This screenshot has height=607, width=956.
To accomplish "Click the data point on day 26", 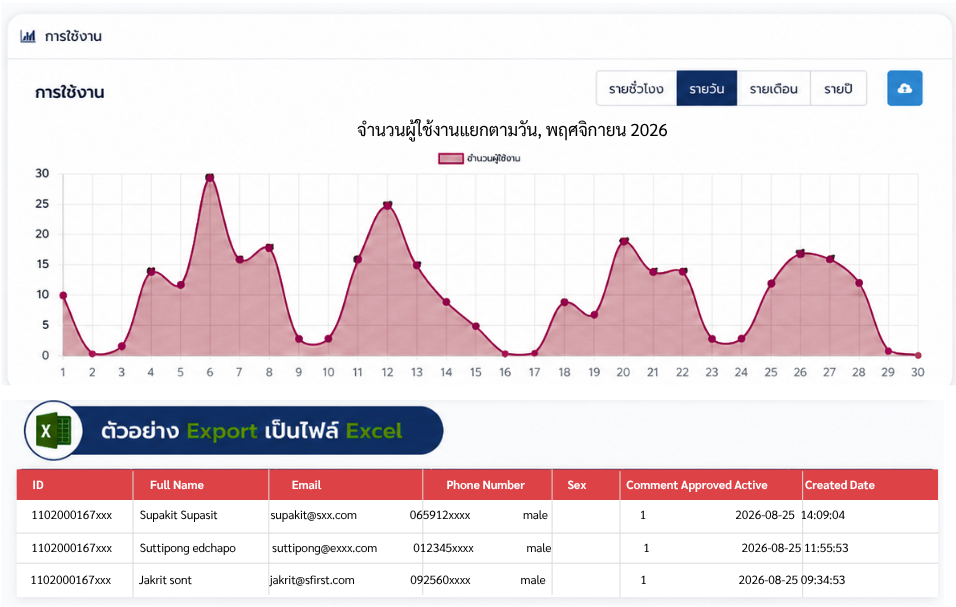I will (801, 254).
